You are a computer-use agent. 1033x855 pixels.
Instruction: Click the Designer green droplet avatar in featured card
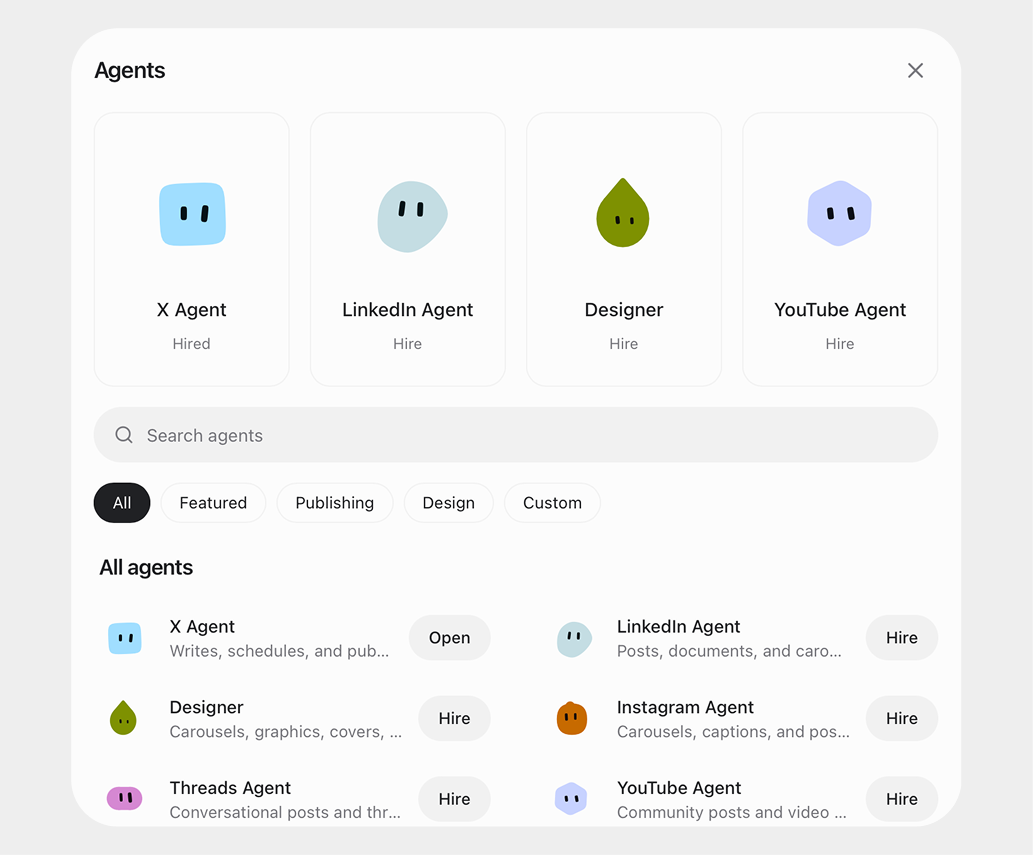[x=623, y=213]
